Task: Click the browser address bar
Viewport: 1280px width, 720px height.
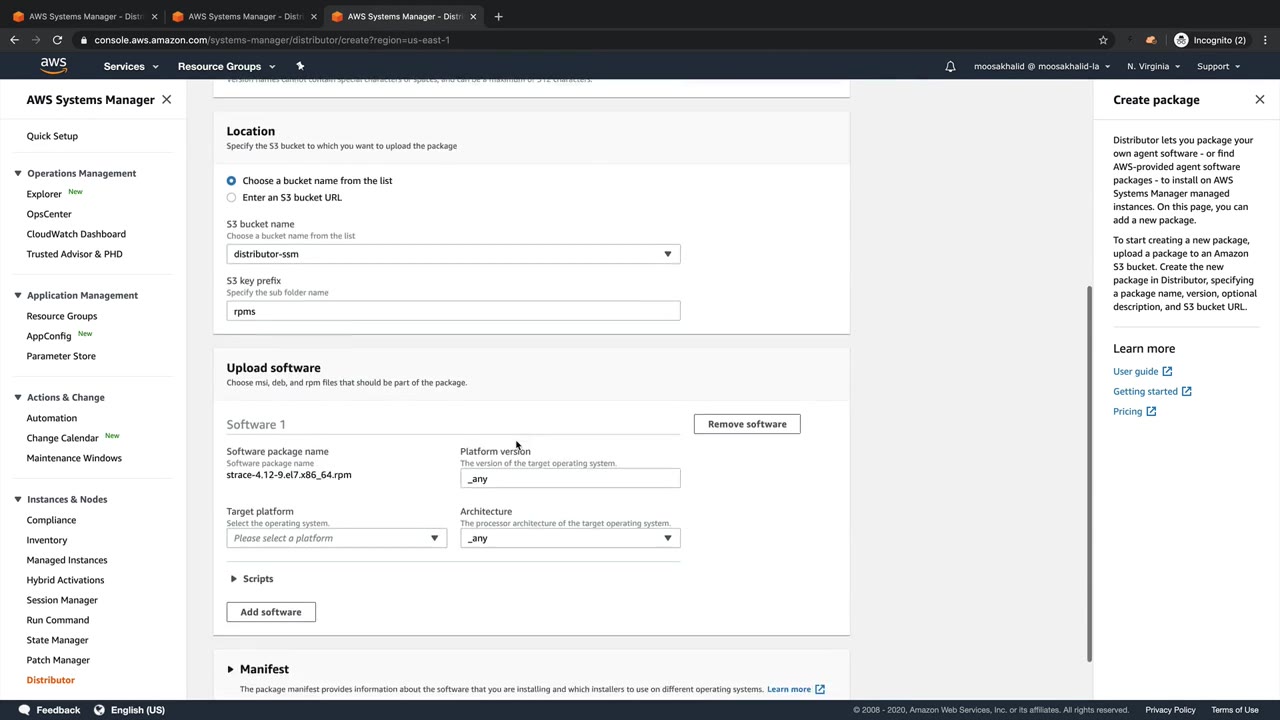Action: pyautogui.click(x=590, y=40)
